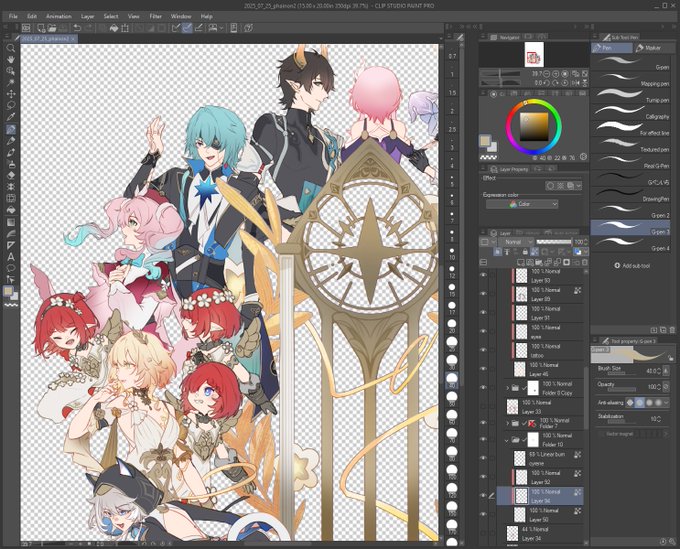Screen dimensions: 680x549
Task: Hide the Layer 52 eye icon
Action: pyautogui.click(x=483, y=477)
